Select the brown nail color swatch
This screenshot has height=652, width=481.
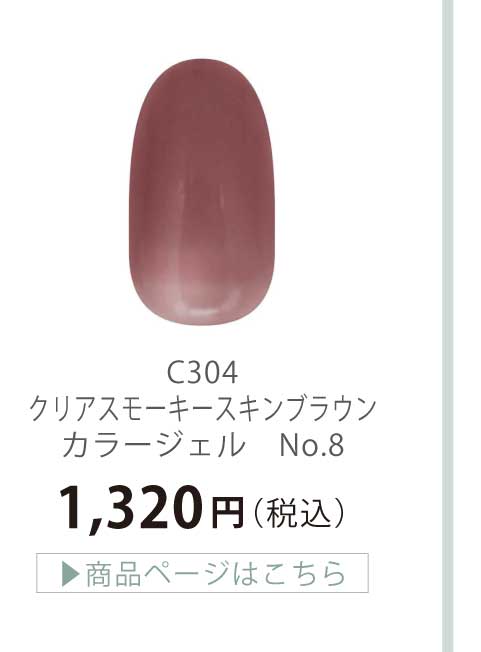(x=202, y=192)
